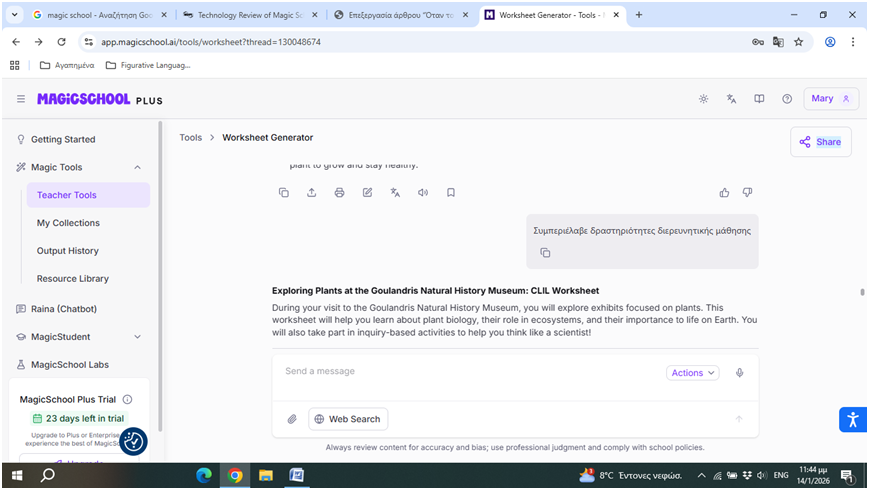This screenshot has height=490, width=869.
Task: Collapse the Magic Tools sidebar section
Action: click(x=137, y=167)
